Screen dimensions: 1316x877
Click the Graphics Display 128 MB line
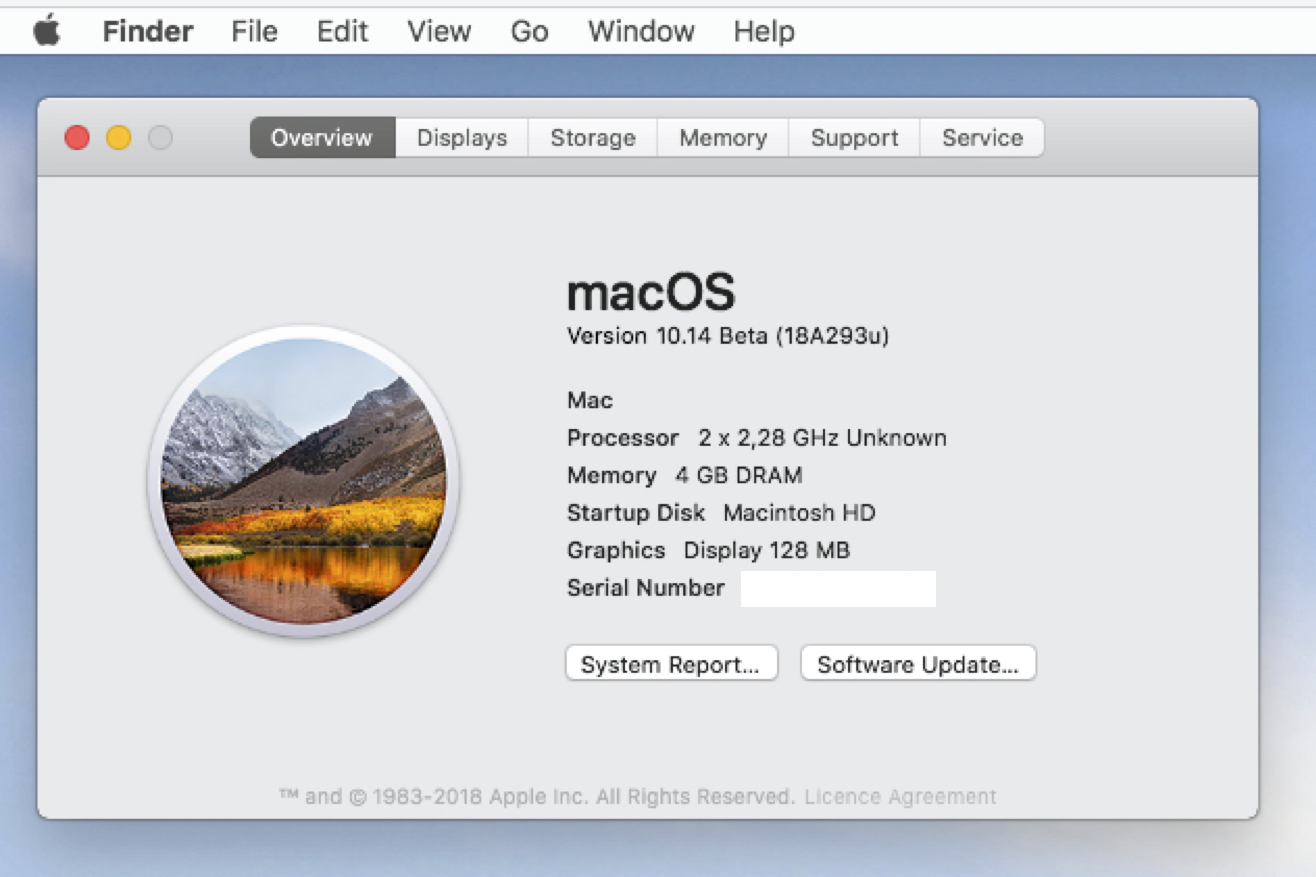[708, 550]
